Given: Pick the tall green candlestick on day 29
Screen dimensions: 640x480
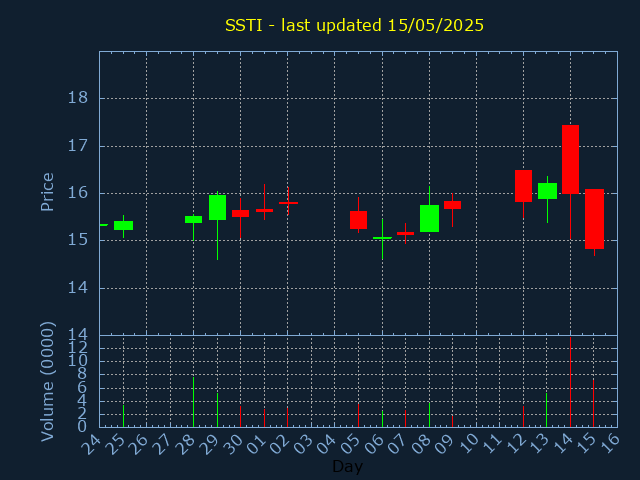Looking at the screenshot, I should tap(218, 207).
